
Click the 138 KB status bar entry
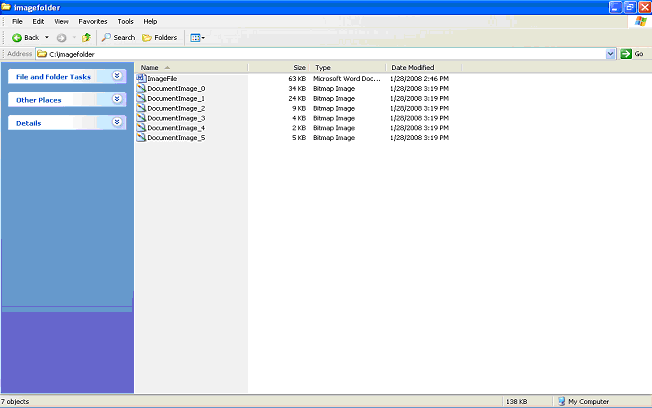516,402
